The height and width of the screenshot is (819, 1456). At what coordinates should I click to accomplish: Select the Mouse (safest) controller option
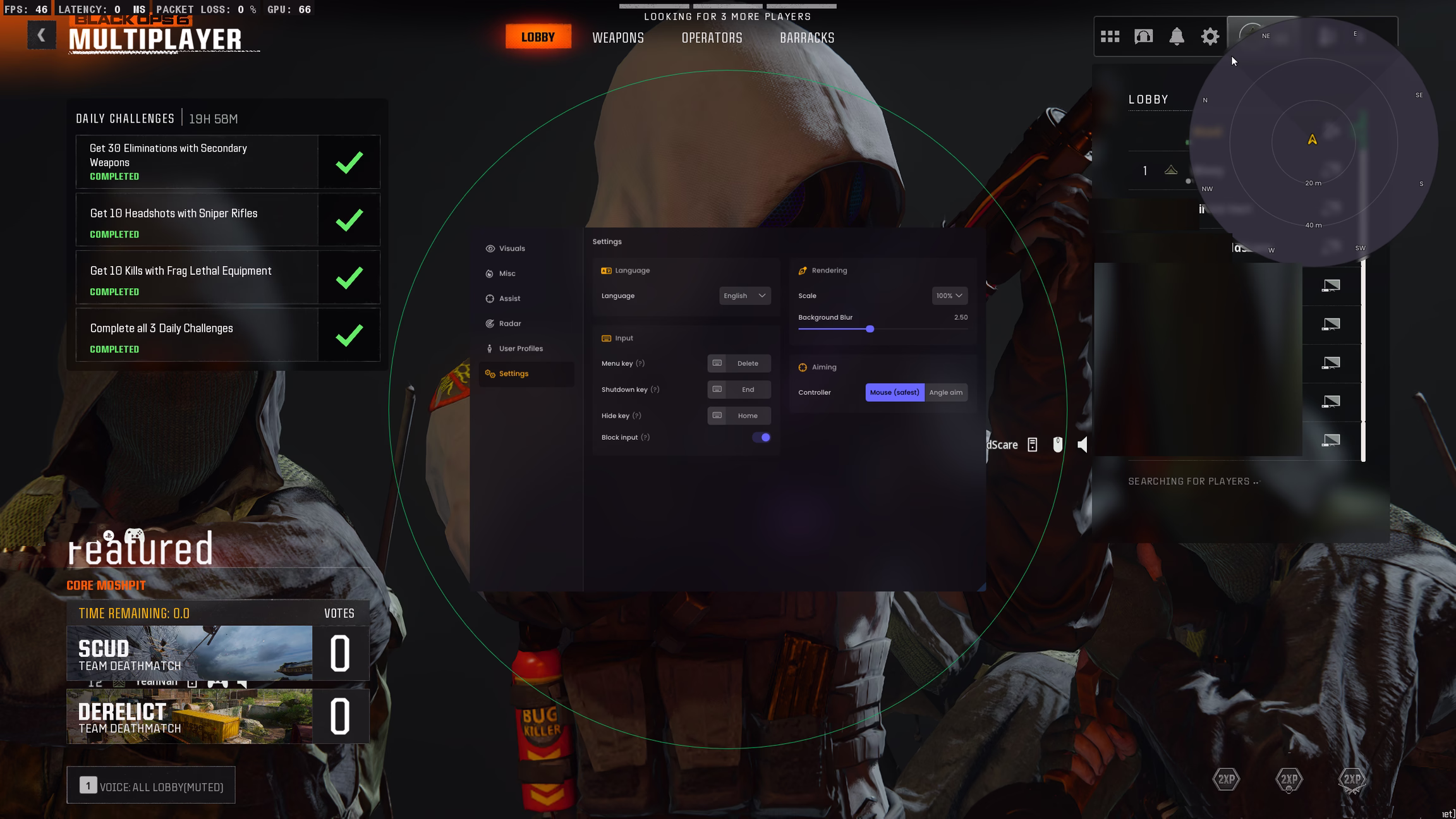[x=894, y=392]
